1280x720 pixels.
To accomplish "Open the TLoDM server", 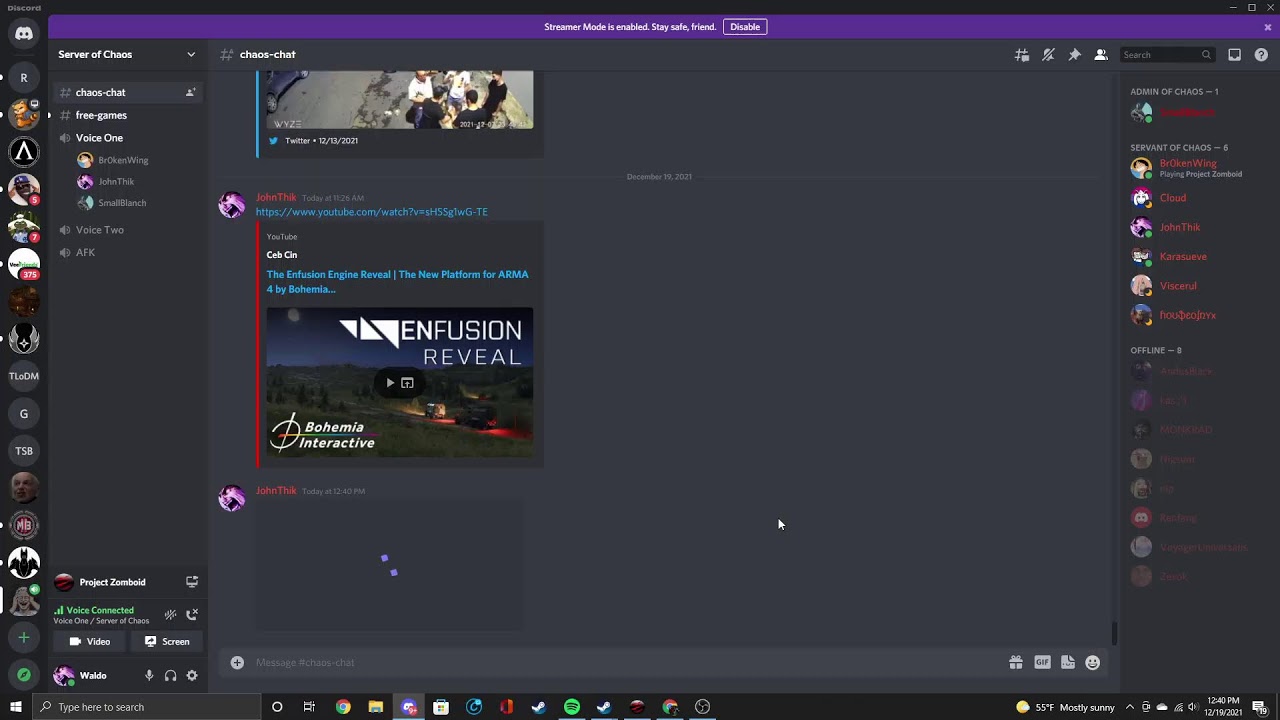I will 24,376.
